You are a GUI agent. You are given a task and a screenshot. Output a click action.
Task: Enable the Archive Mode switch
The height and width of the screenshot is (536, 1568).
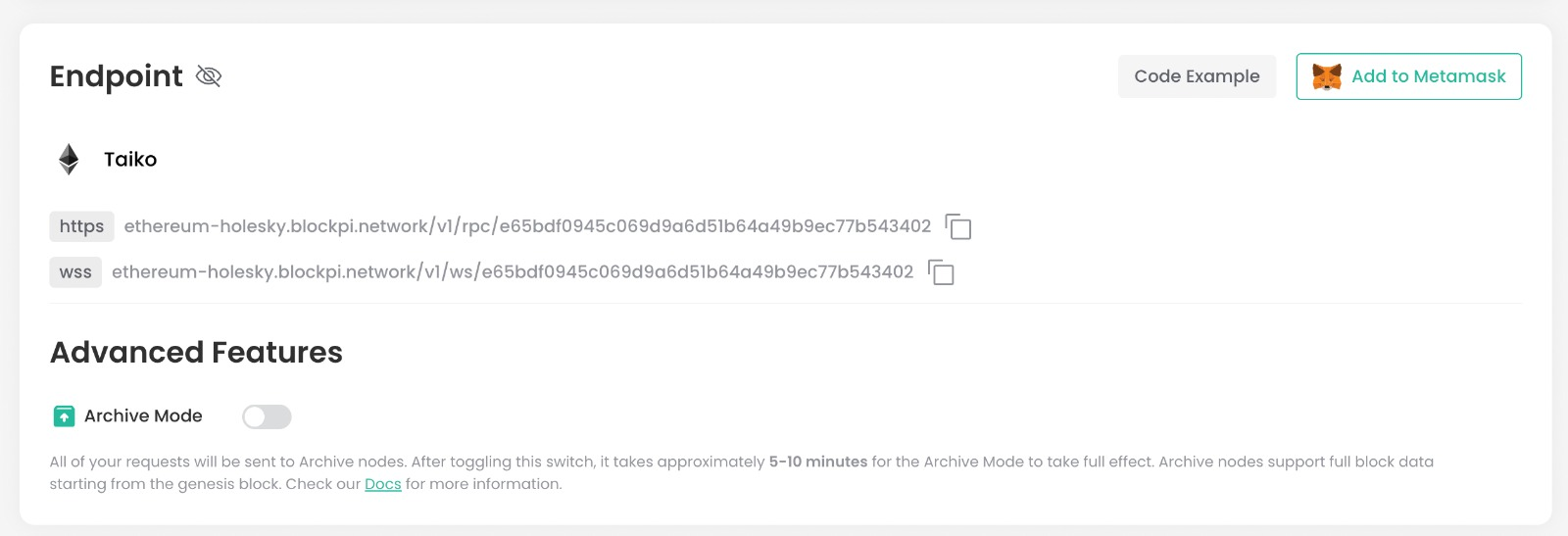(x=267, y=416)
